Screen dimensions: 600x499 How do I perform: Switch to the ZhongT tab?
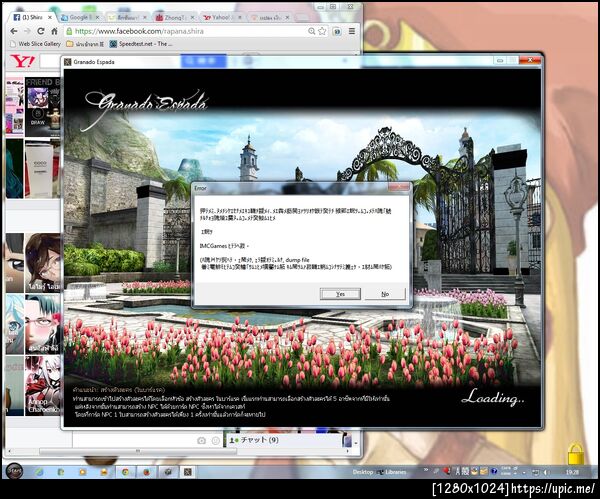coord(173,18)
